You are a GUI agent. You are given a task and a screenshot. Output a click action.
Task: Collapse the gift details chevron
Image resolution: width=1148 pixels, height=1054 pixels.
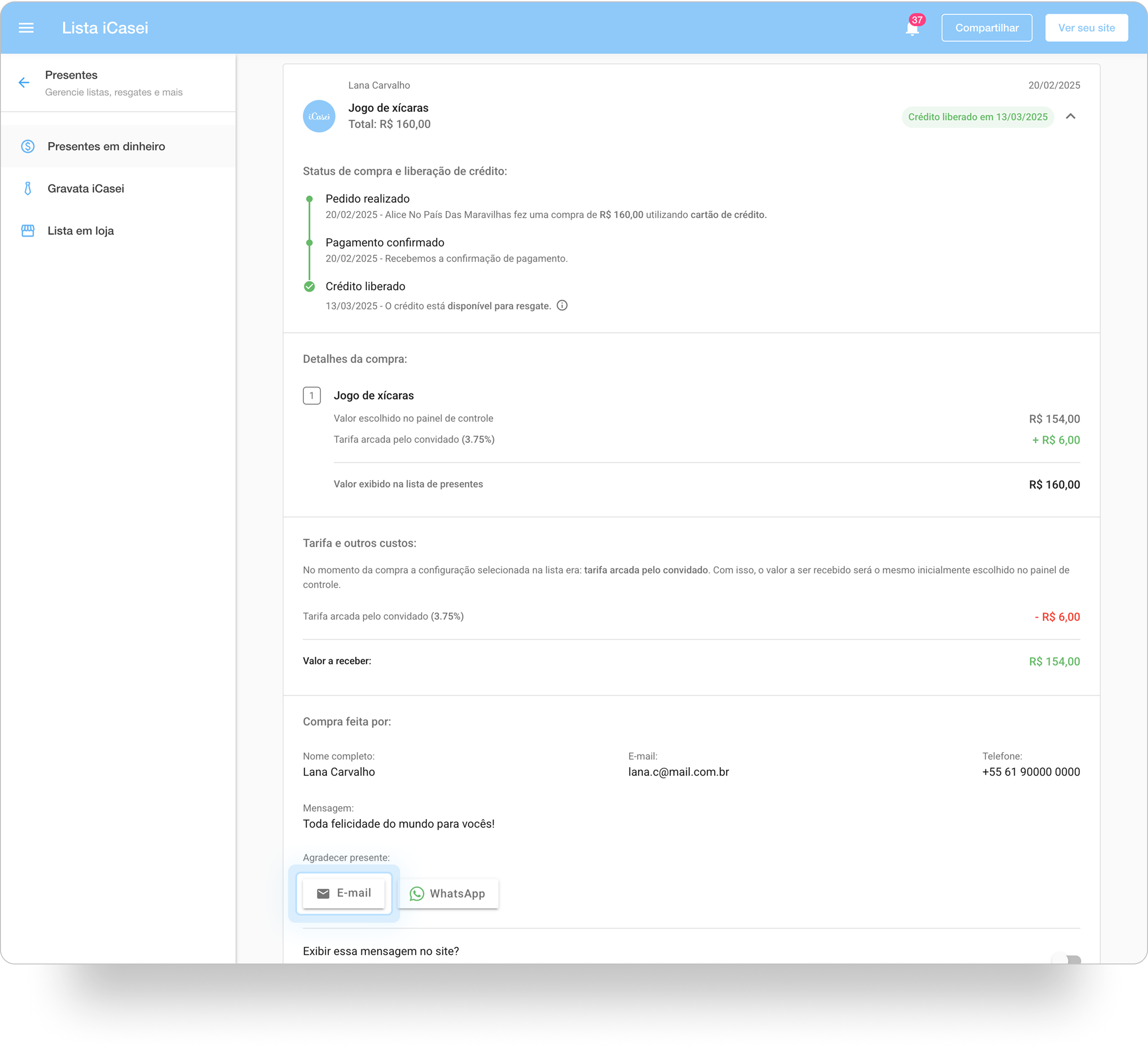point(1070,116)
